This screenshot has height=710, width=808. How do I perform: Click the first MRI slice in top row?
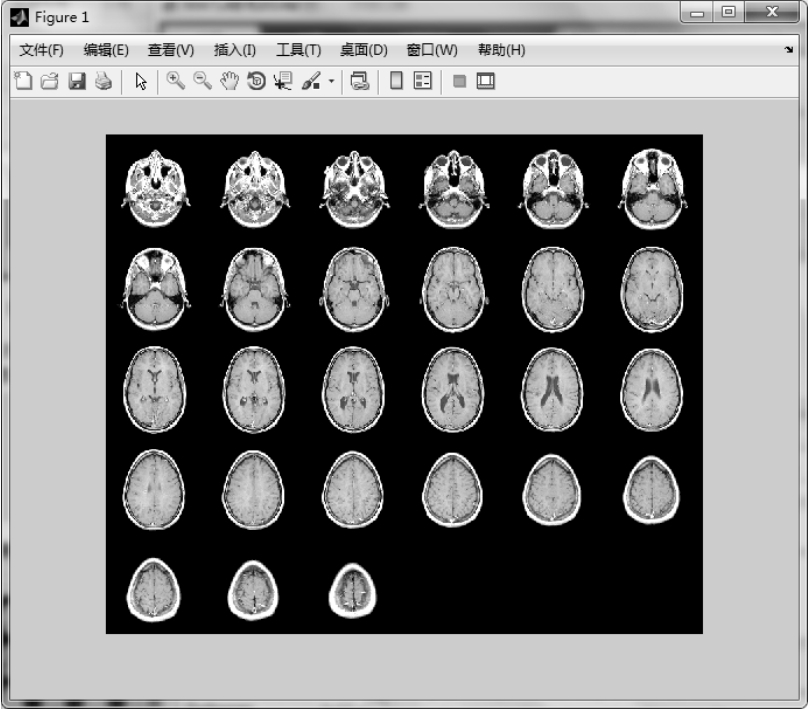[156, 189]
